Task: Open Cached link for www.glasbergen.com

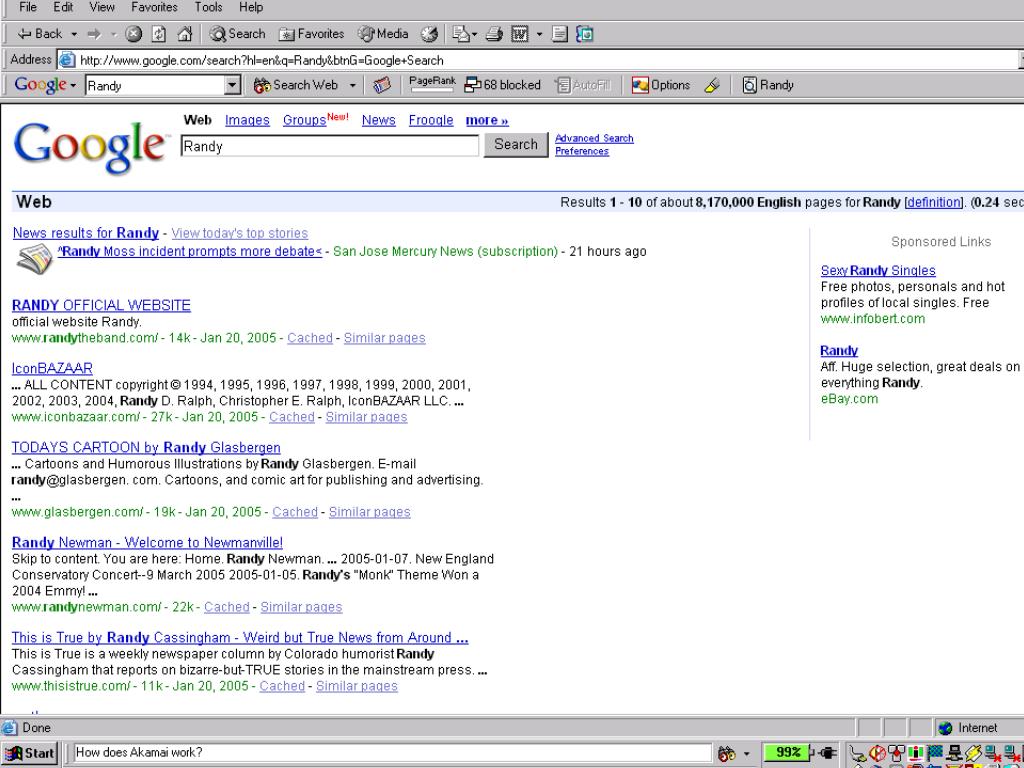Action: pyautogui.click(x=295, y=512)
